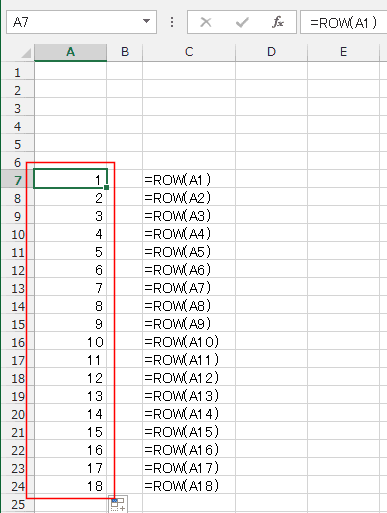387x513 pixels.
Task: Select the row 25 header
Action: pyautogui.click(x=18, y=504)
